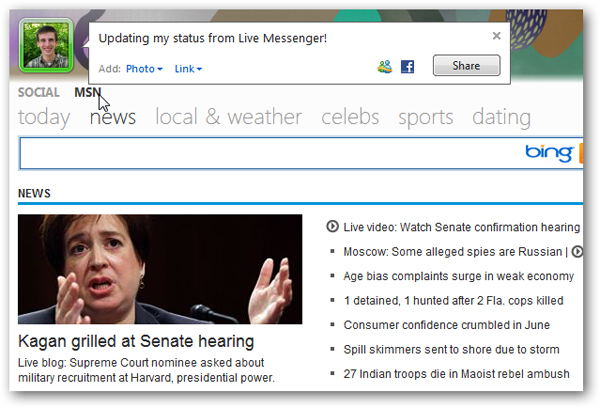600x408 pixels.
Task: Close the status update box
Action: 496,36
